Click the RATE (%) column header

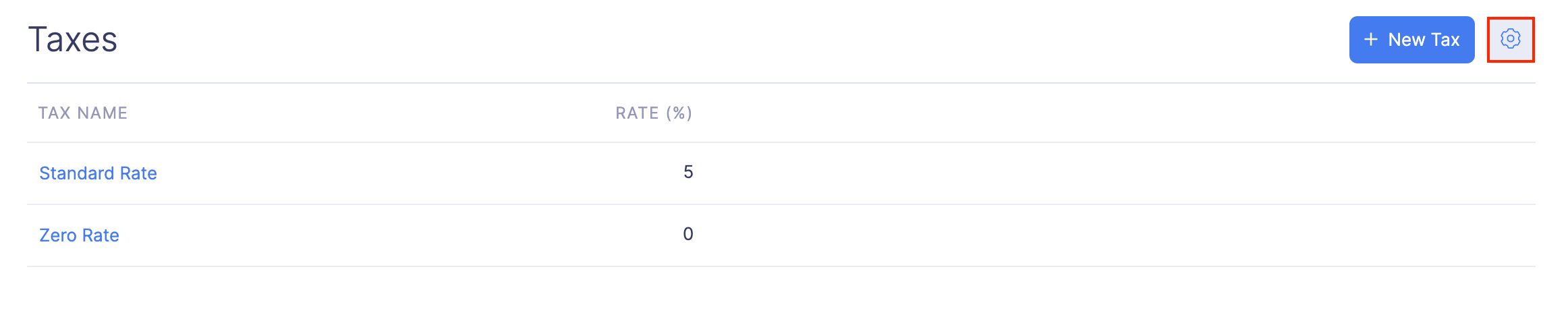pyautogui.click(x=653, y=113)
